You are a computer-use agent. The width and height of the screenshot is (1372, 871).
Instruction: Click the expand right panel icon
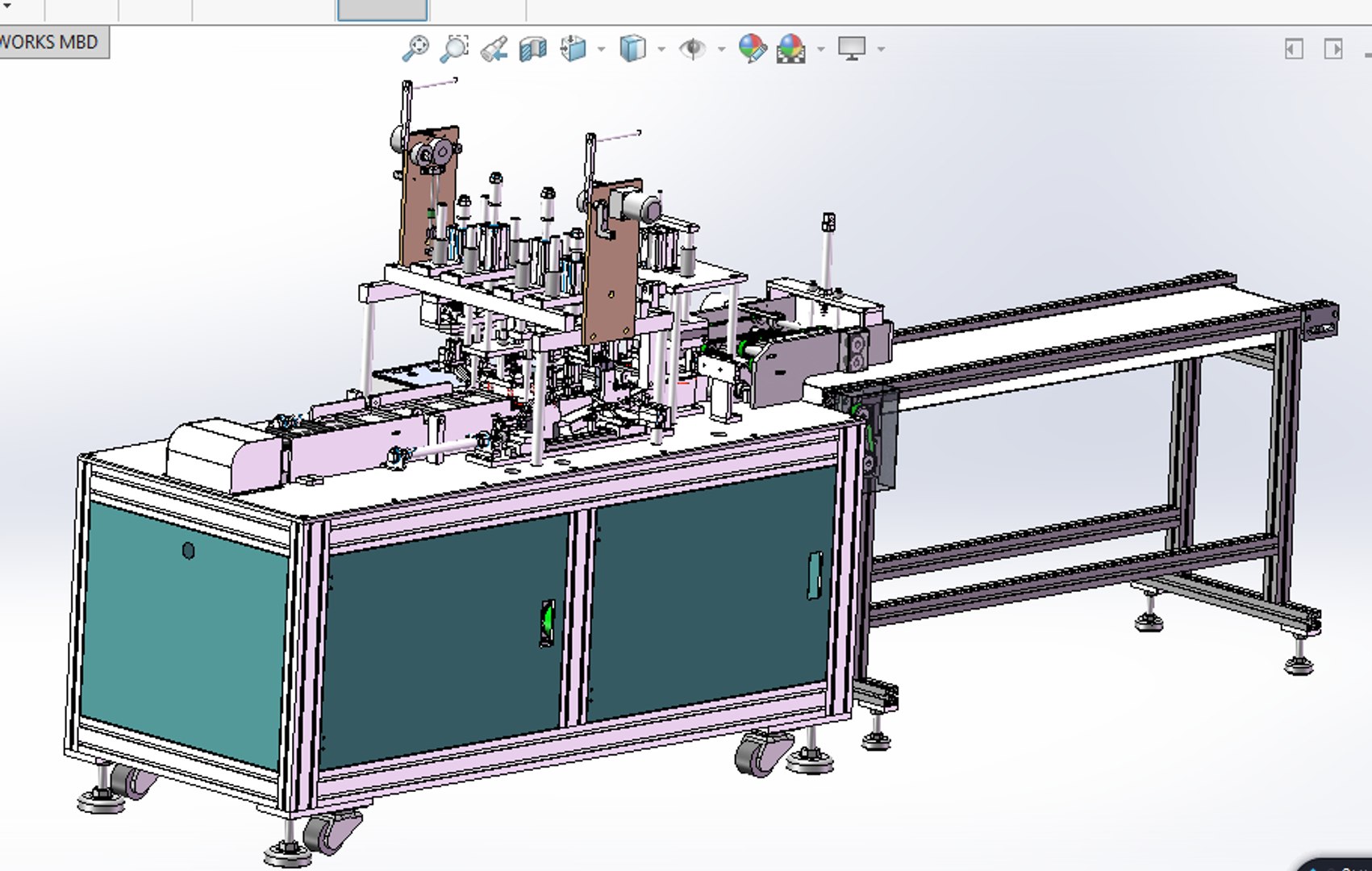(x=1333, y=49)
